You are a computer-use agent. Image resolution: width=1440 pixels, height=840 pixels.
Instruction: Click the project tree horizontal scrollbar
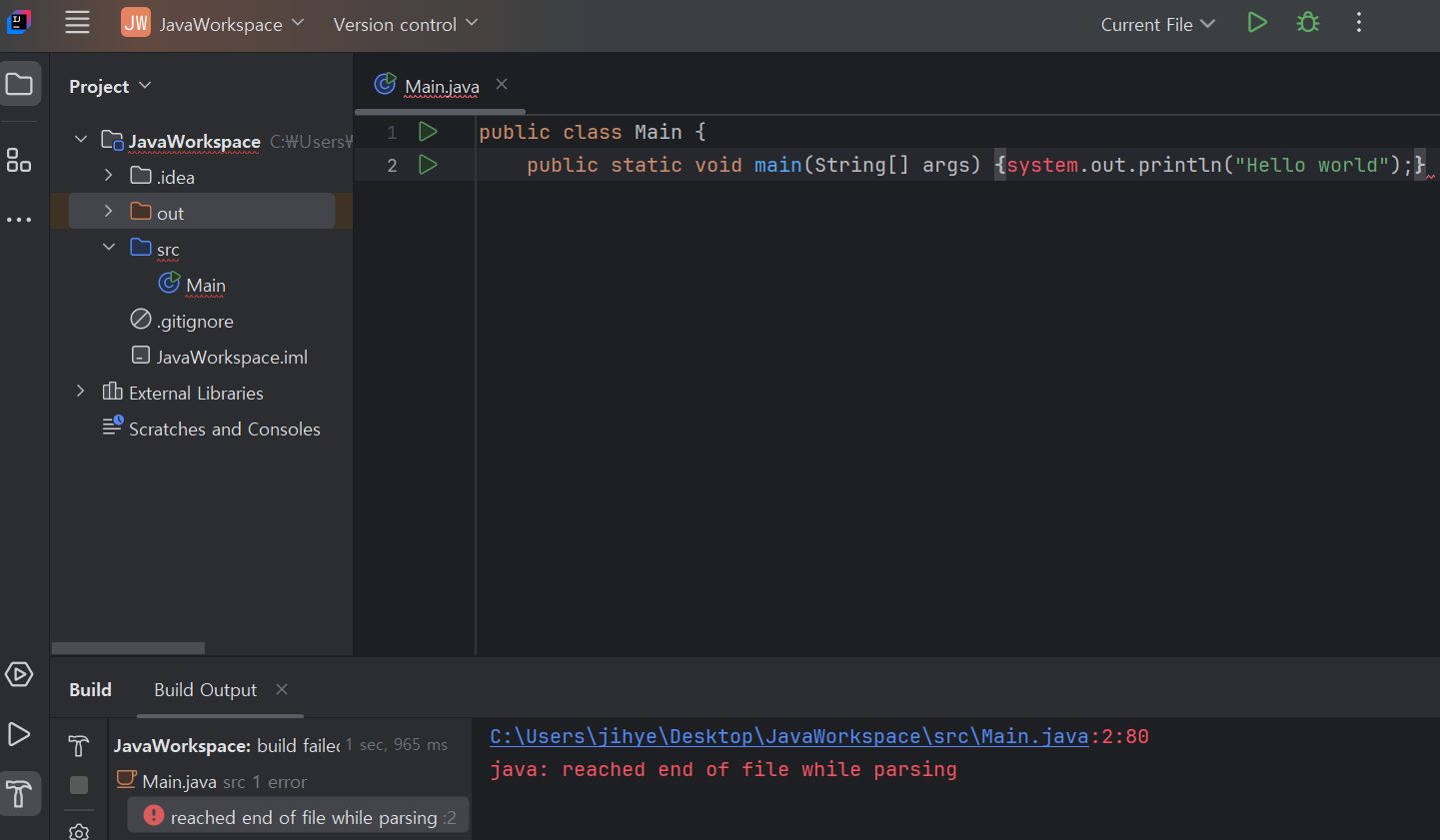point(128,648)
